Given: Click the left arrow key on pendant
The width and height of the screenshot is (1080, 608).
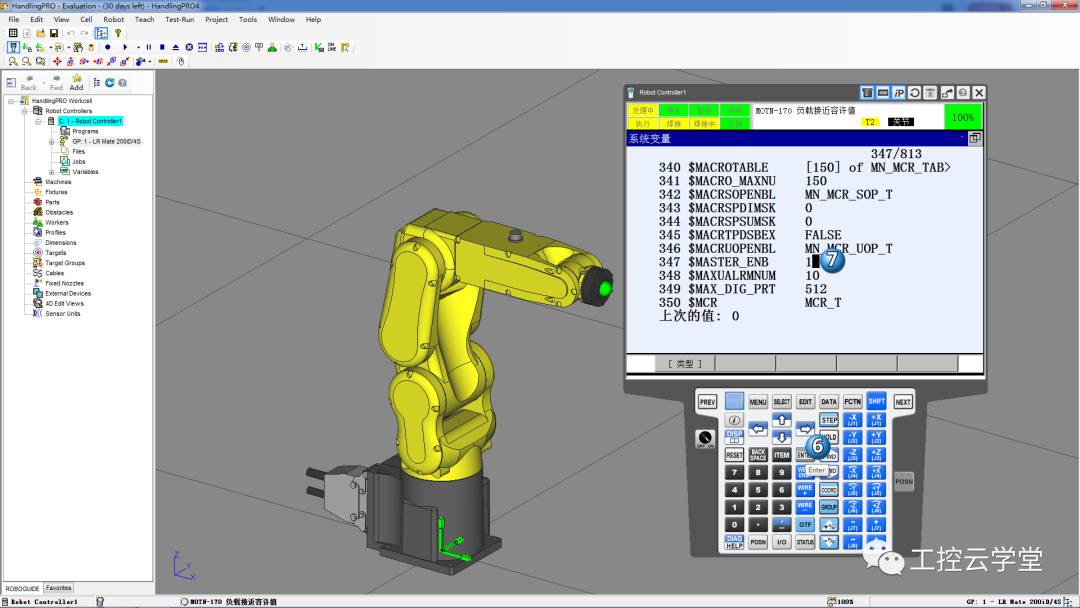Looking at the screenshot, I should (758, 429).
